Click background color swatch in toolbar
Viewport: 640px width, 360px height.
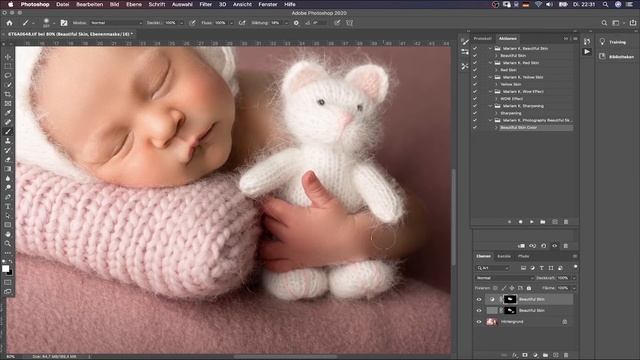pos(10,272)
